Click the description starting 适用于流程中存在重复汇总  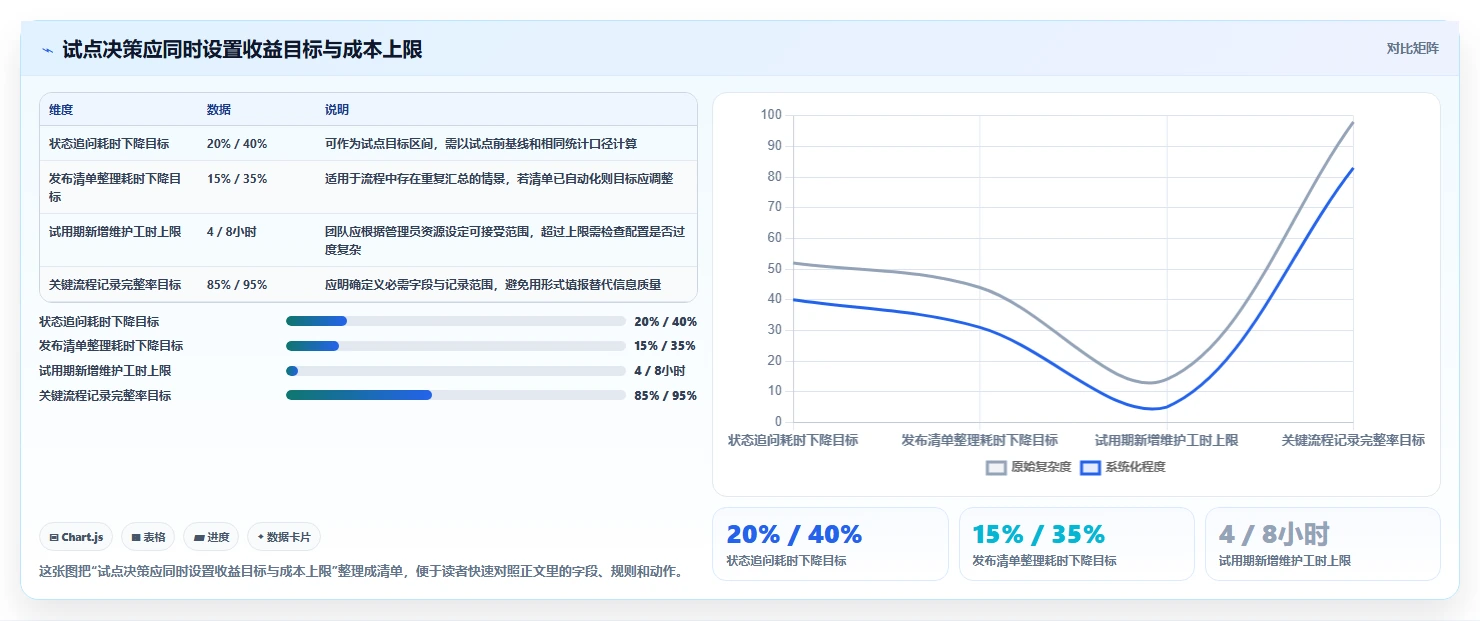499,179
